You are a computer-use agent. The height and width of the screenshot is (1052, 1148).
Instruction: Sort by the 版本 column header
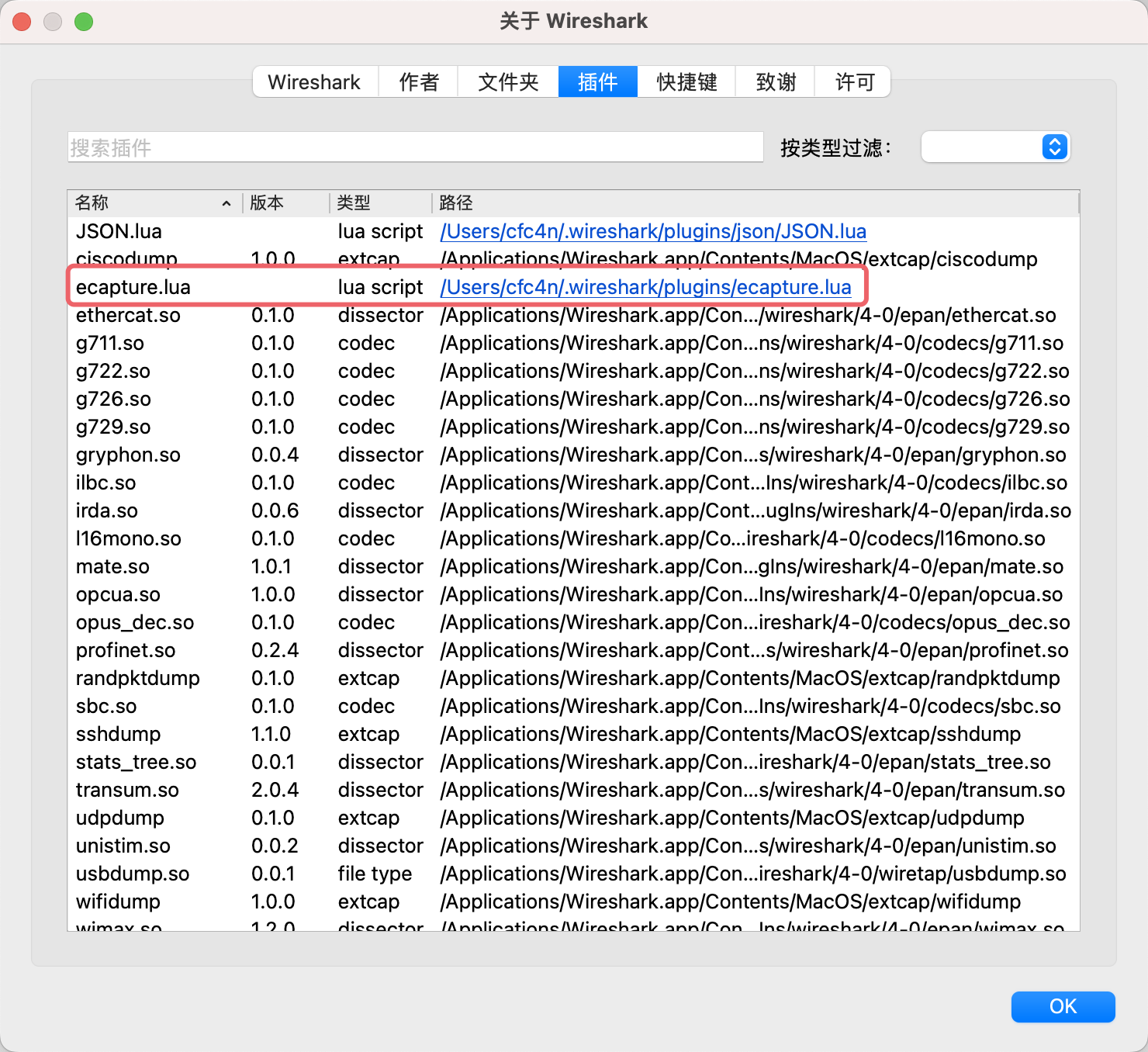pos(286,202)
